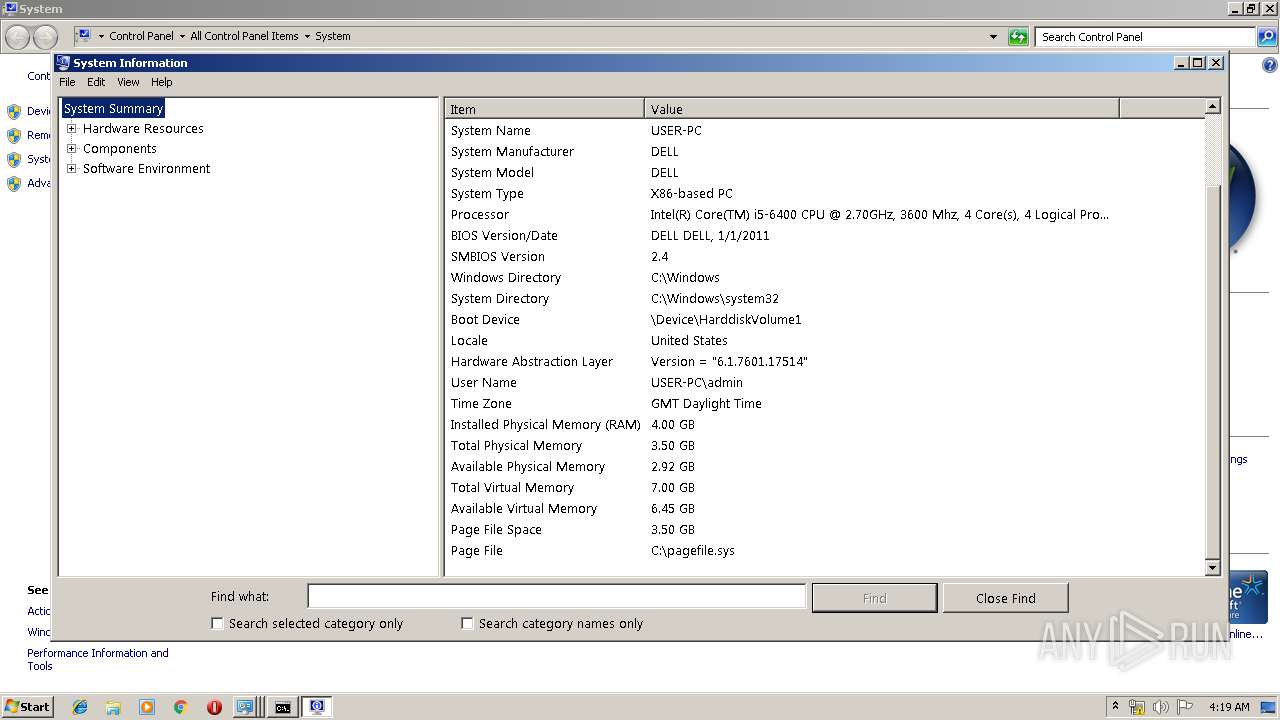1280x720 pixels.
Task: Open the dropdown arrow after Control Panel breadcrumb
Action: tap(182, 36)
